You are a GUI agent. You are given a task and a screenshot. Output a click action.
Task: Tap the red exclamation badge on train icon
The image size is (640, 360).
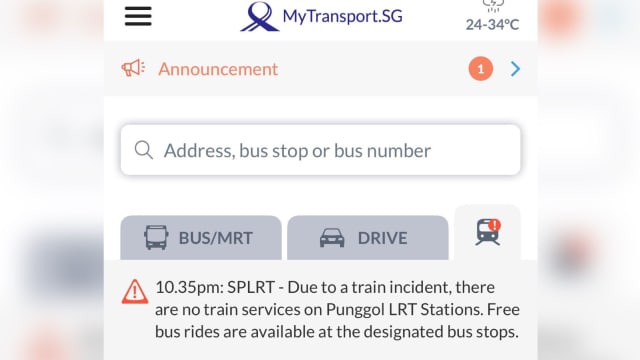[x=494, y=225]
